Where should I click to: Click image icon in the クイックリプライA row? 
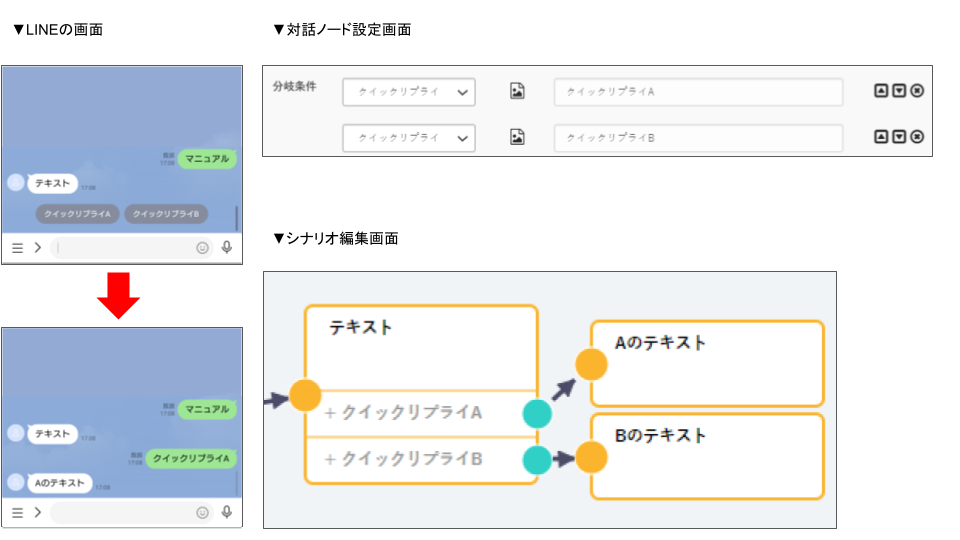pos(517,91)
